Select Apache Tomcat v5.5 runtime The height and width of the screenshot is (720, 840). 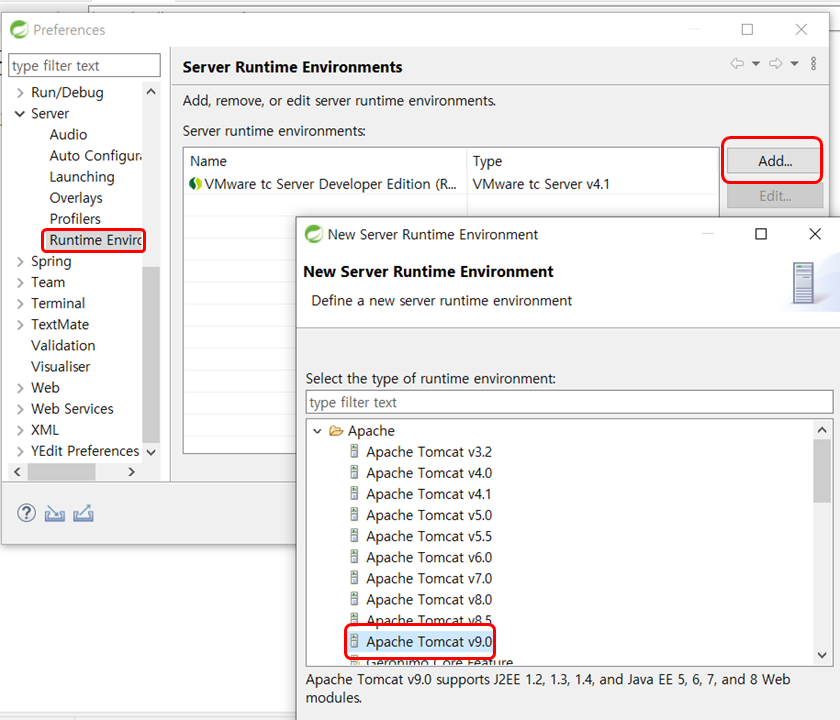pyautogui.click(x=429, y=536)
